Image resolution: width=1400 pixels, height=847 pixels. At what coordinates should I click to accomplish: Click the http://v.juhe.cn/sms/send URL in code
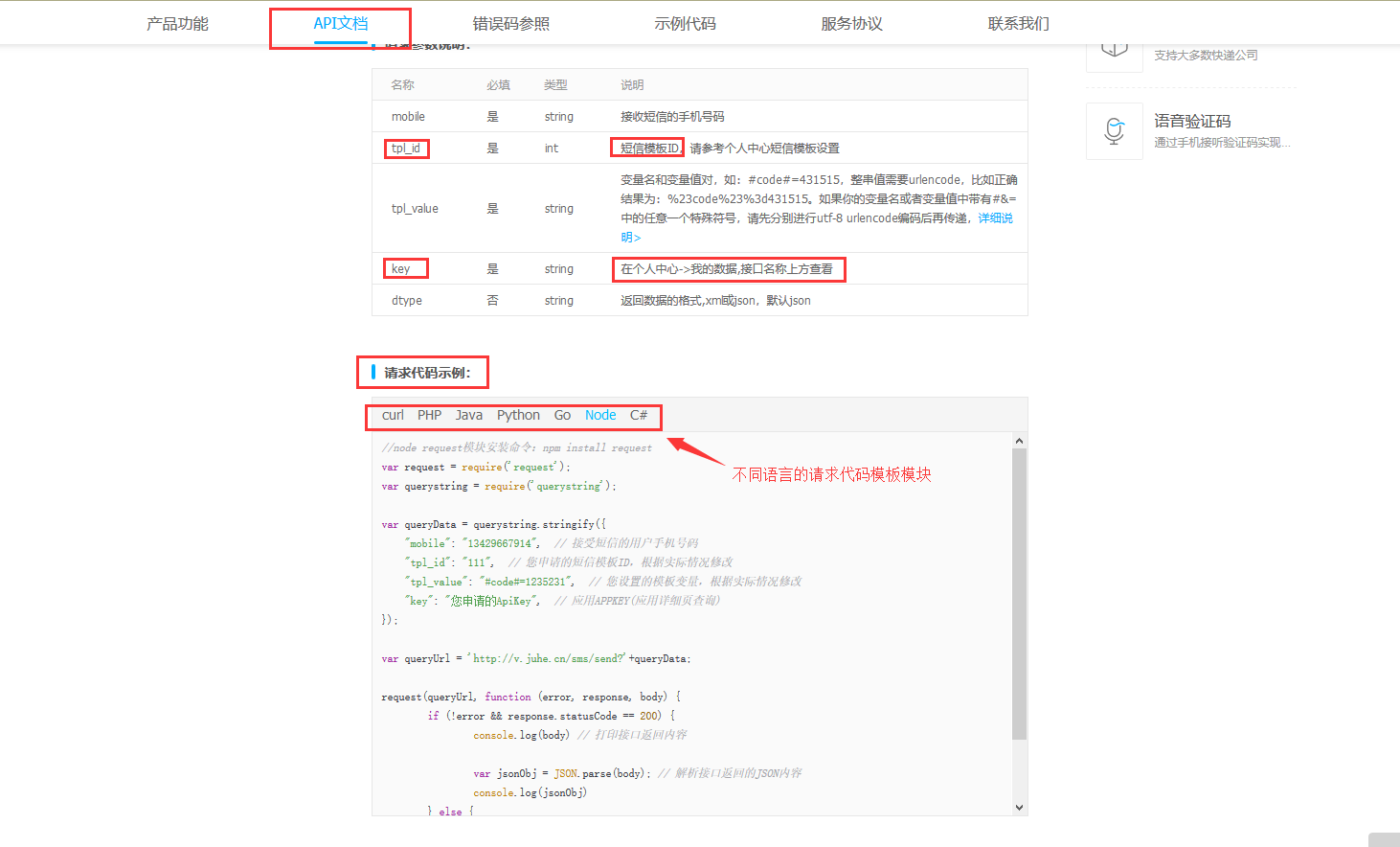[x=549, y=658]
